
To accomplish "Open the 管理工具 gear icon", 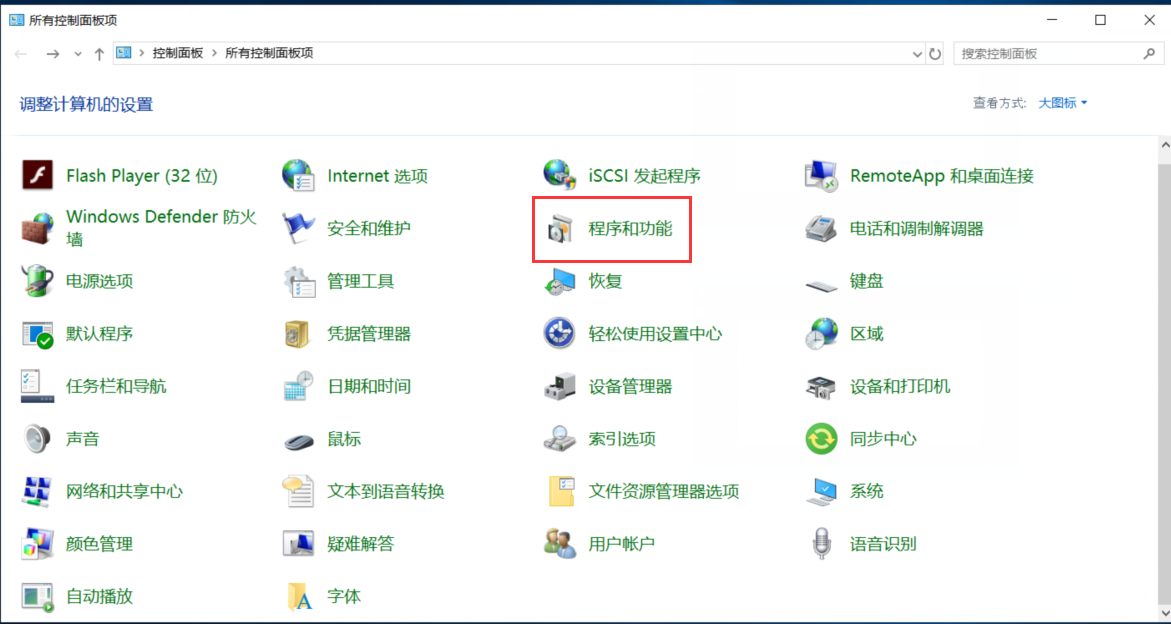I will pyautogui.click(x=299, y=281).
